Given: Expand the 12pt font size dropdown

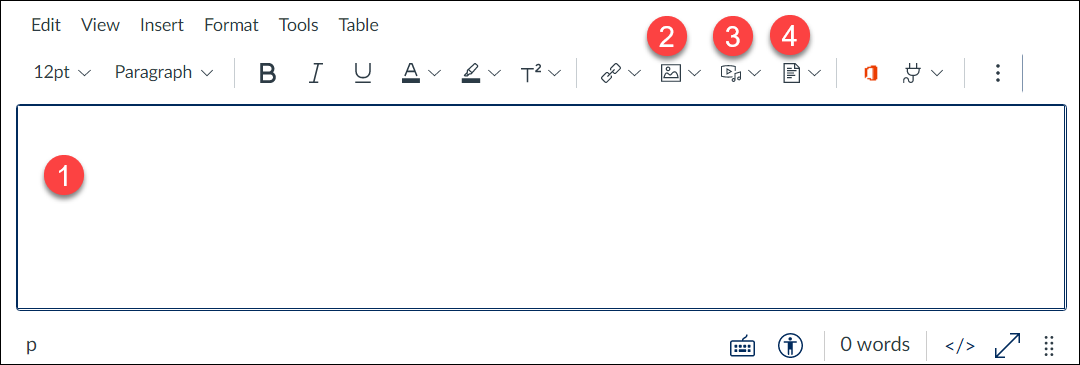Looking at the screenshot, I should point(62,72).
